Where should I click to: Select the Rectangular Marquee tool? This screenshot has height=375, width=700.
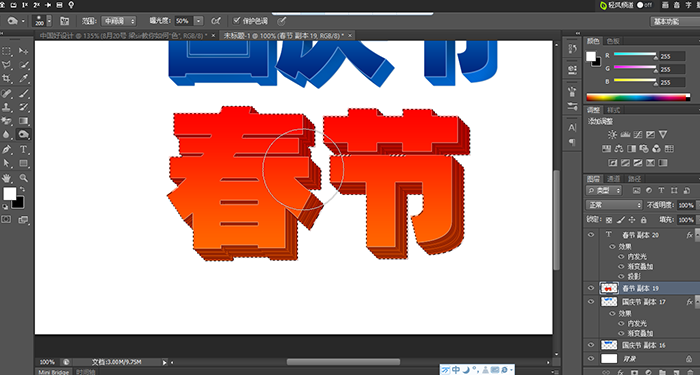pyautogui.click(x=7, y=51)
